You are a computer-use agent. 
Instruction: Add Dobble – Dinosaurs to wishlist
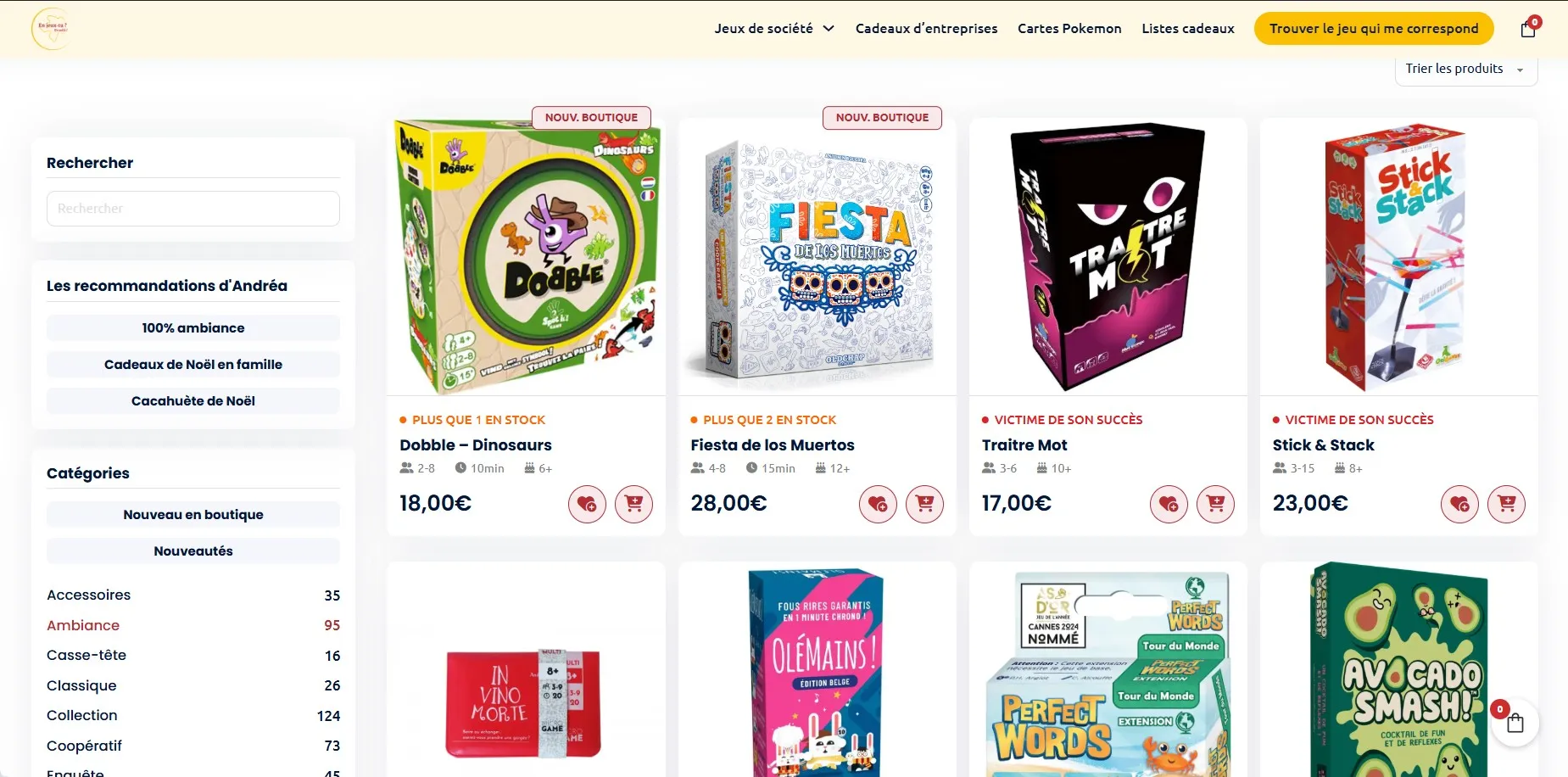(x=587, y=505)
